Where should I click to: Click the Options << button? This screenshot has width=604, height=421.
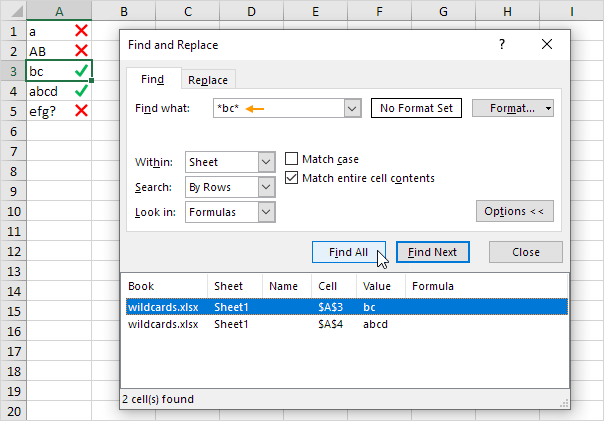(513, 212)
